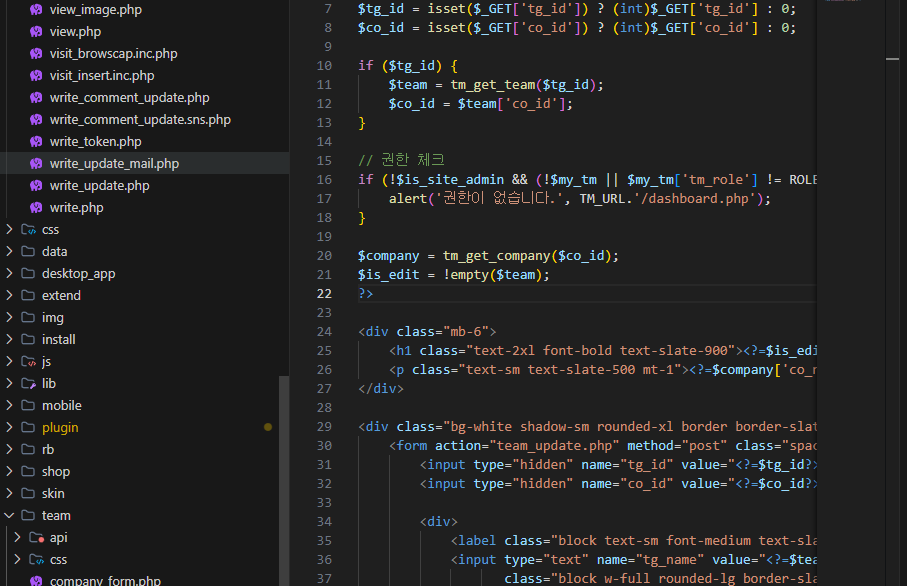Screen dimensions: 907x586
Task: Click the modified dot badge on plugin folder
Action: point(268,428)
